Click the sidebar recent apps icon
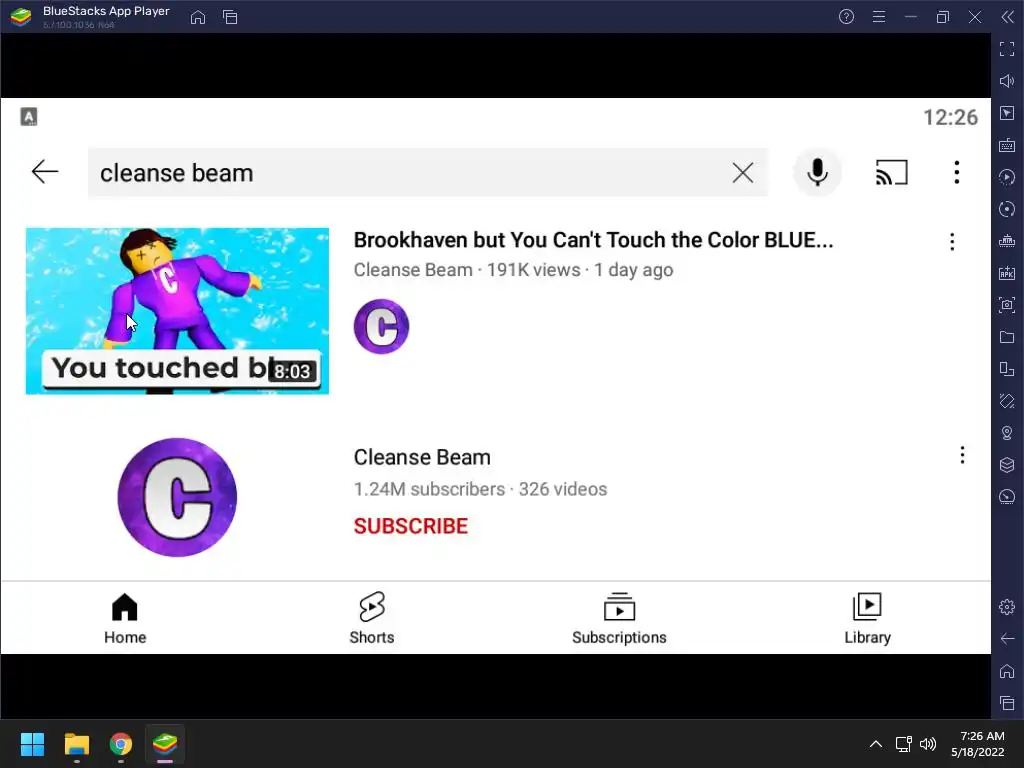Viewport: 1024px width, 768px height. (1007, 703)
